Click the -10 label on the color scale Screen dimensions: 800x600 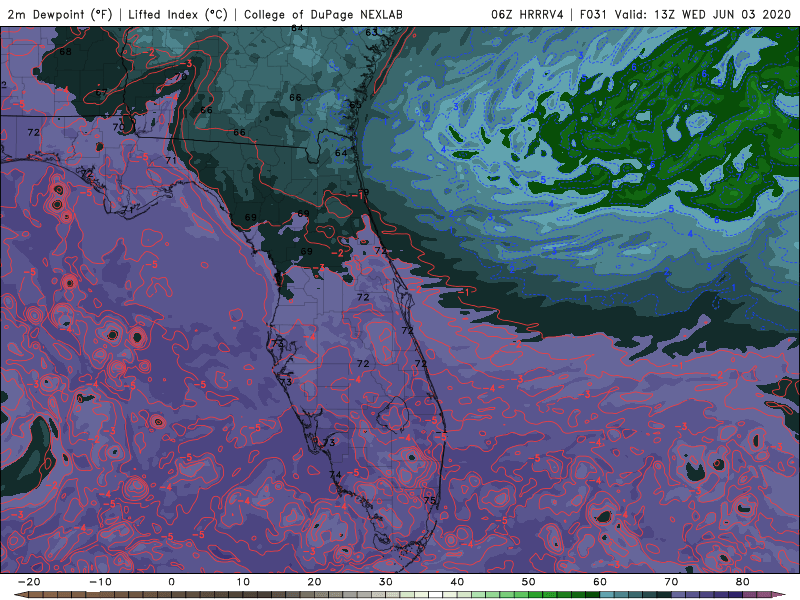pyautogui.click(x=101, y=582)
